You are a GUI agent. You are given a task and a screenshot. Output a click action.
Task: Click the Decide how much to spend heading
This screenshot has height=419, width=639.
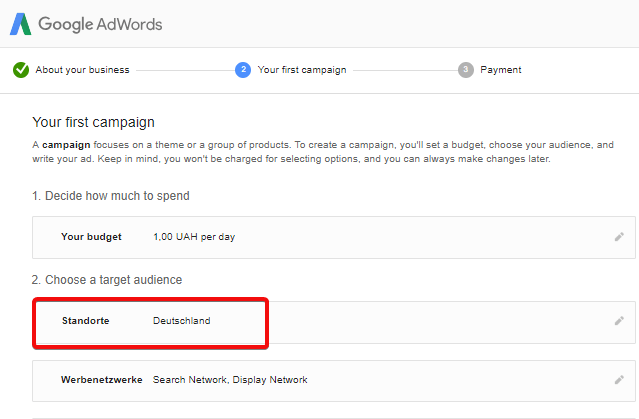pyautogui.click(x=111, y=196)
